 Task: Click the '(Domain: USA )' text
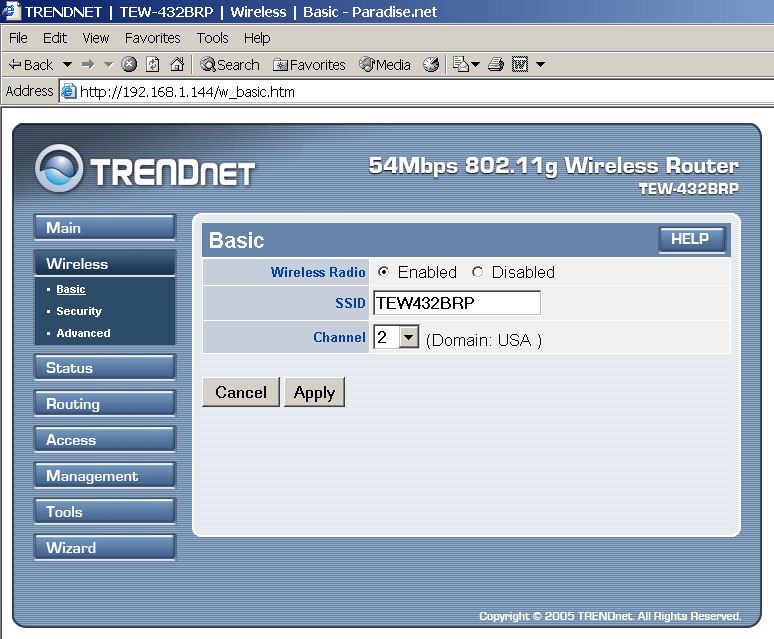(x=484, y=340)
